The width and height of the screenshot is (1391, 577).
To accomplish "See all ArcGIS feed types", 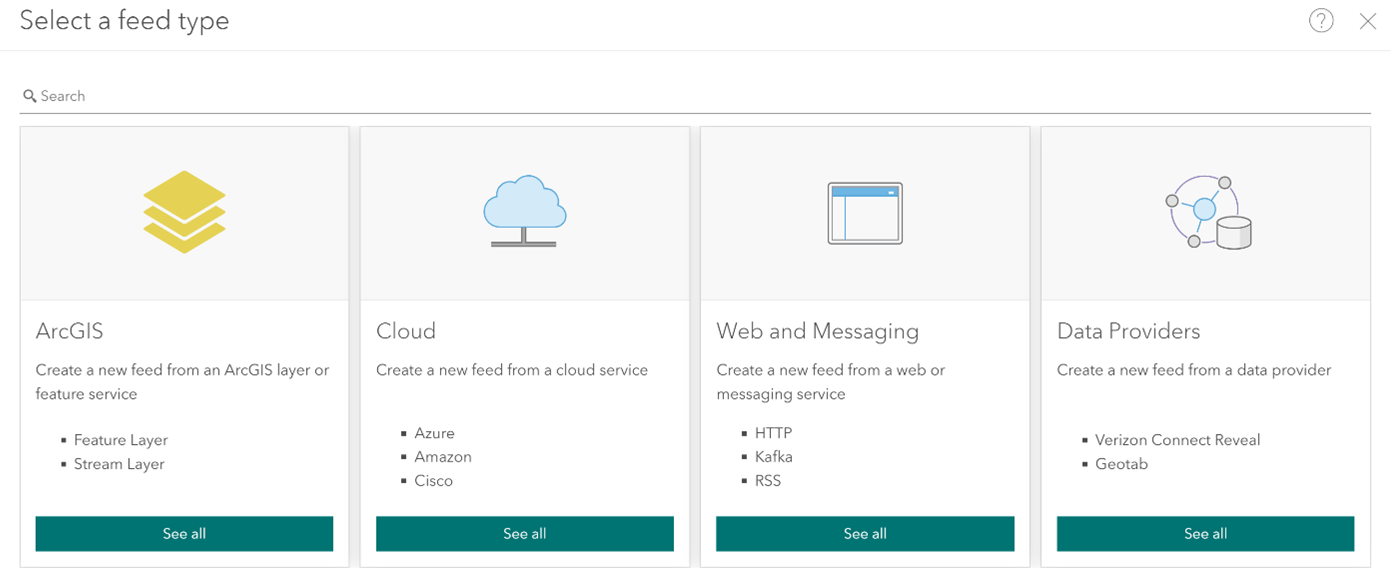I will (184, 534).
